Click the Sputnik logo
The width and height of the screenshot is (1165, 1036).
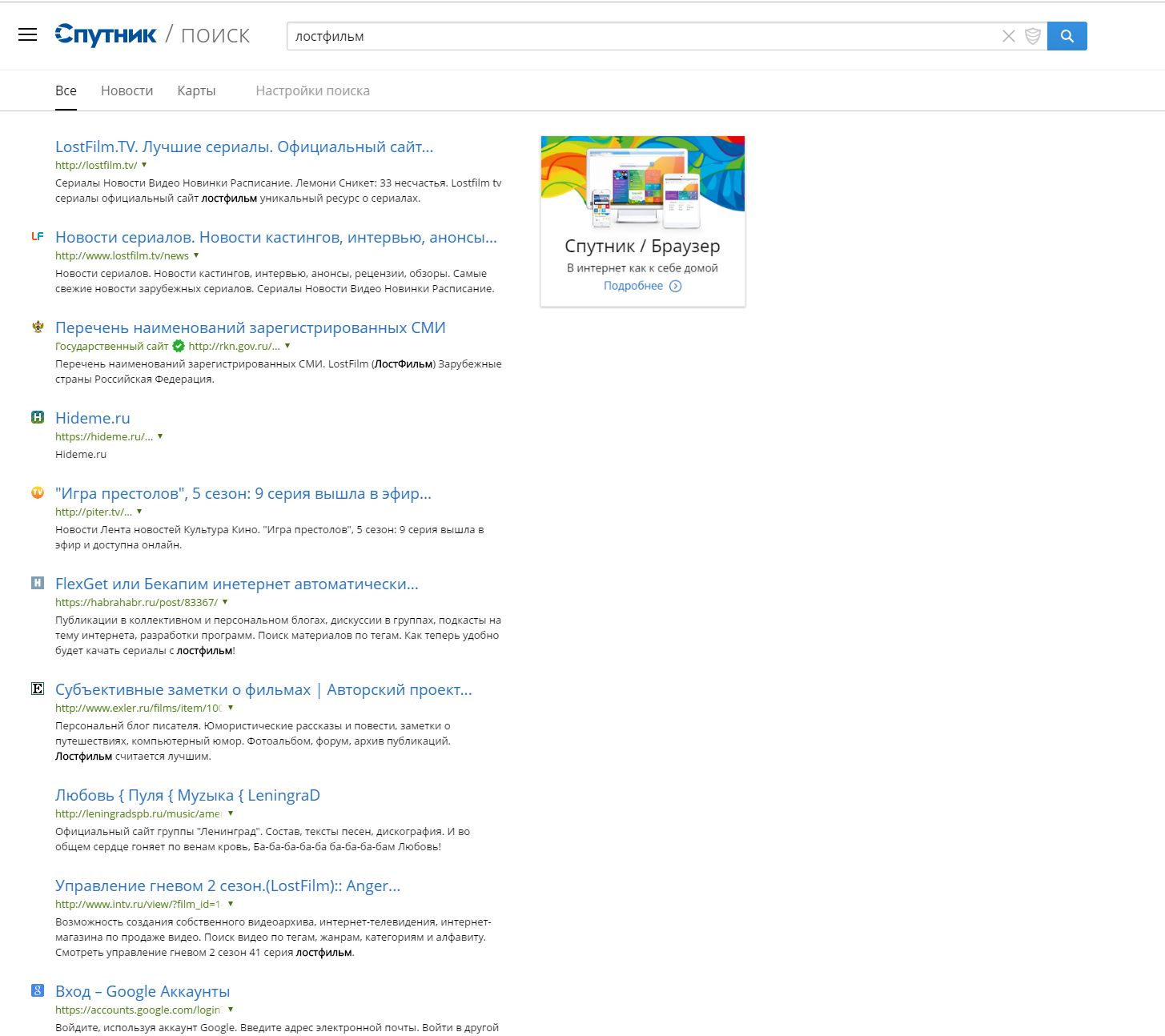(106, 35)
